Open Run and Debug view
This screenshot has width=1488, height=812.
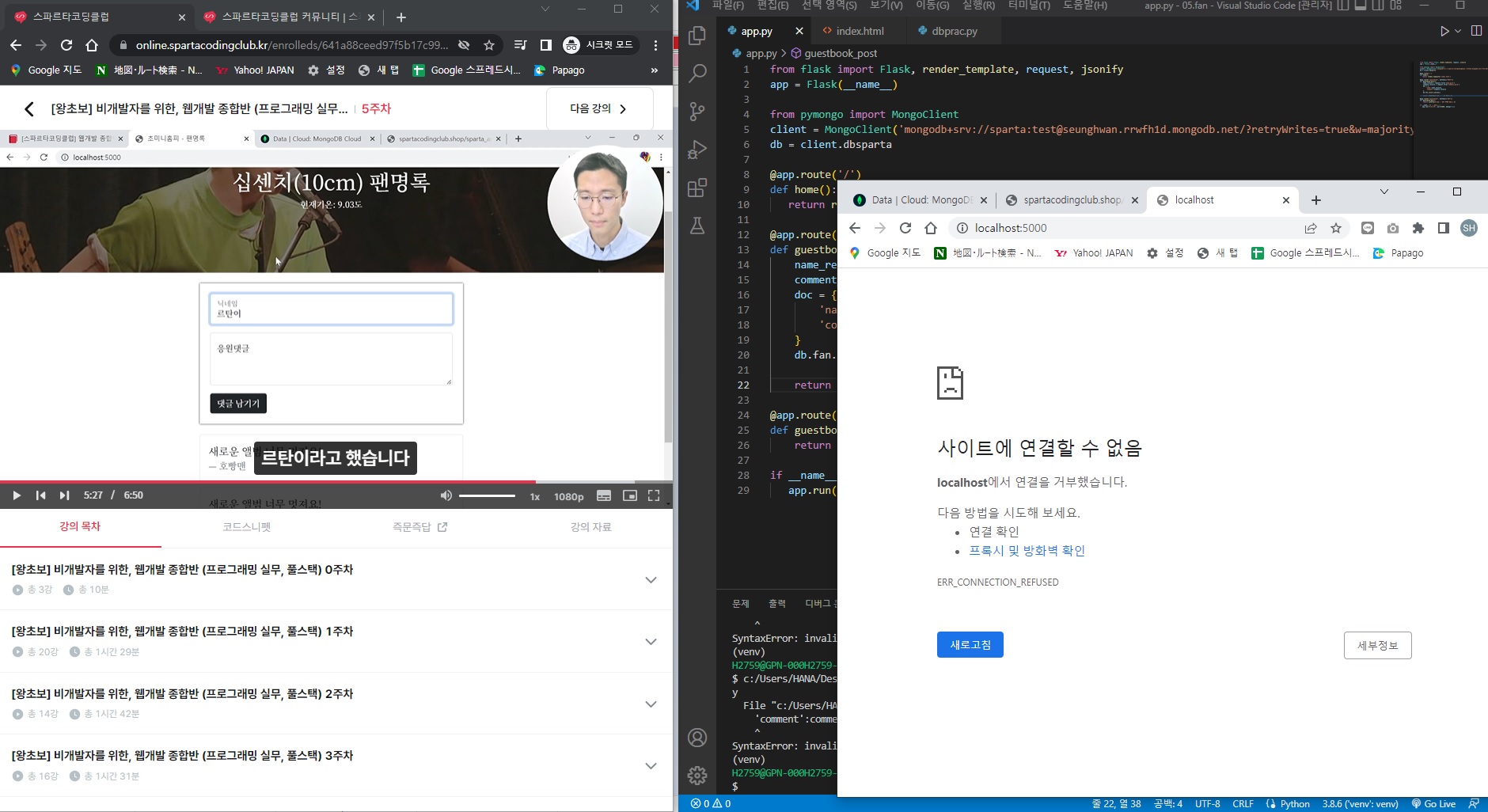(x=697, y=150)
